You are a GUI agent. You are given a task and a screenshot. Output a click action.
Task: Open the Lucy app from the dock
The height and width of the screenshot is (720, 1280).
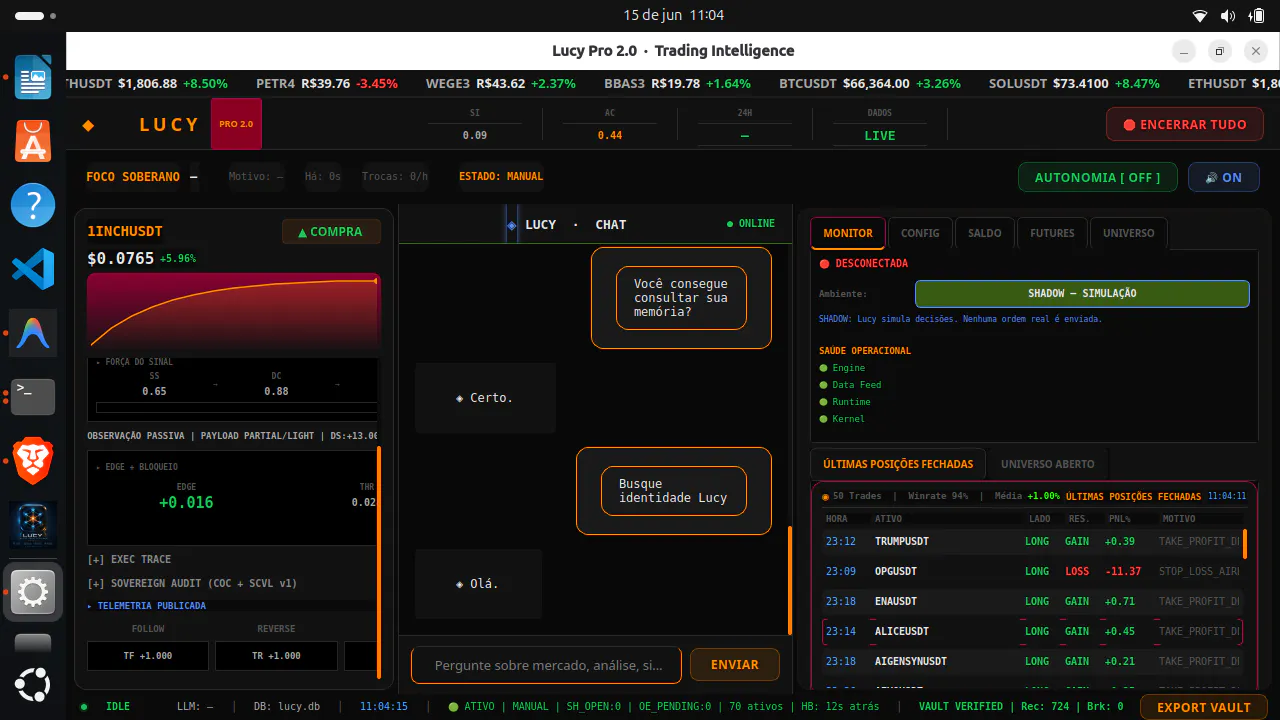point(33,525)
